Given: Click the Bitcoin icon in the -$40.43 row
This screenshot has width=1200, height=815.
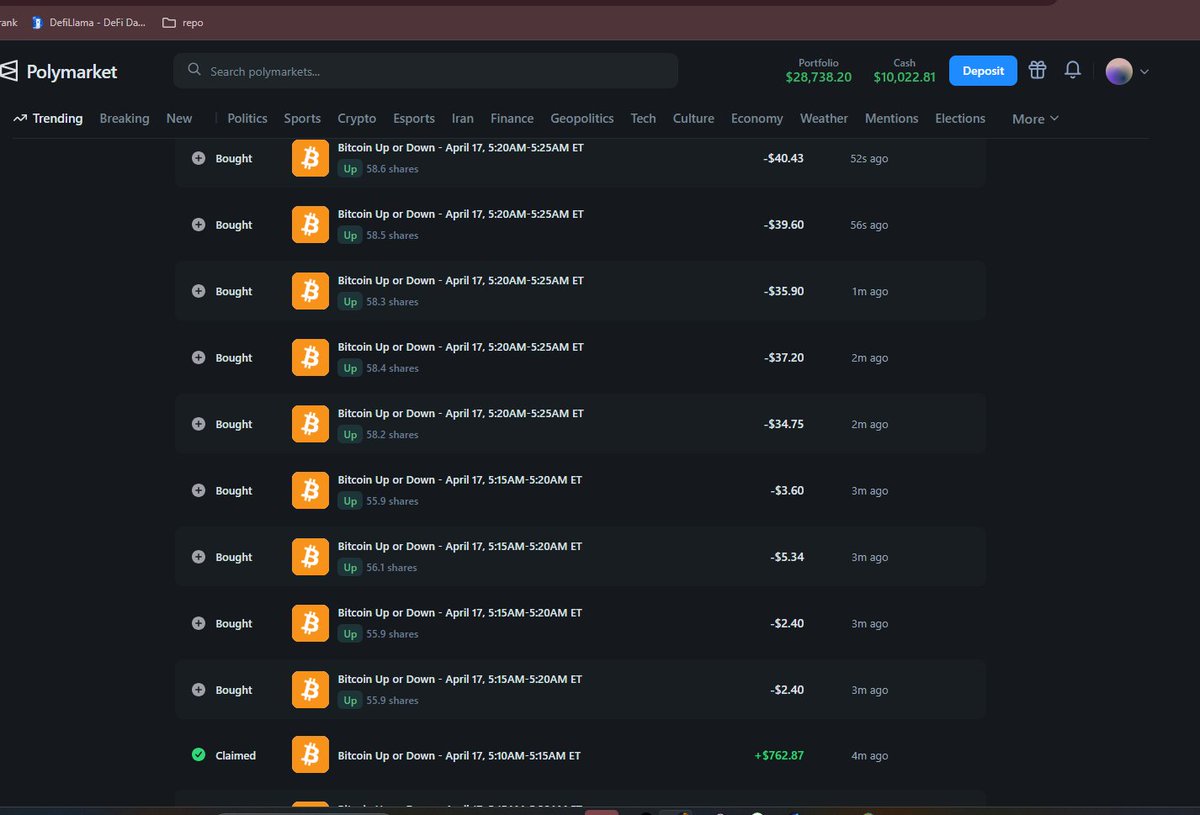Looking at the screenshot, I should (310, 158).
